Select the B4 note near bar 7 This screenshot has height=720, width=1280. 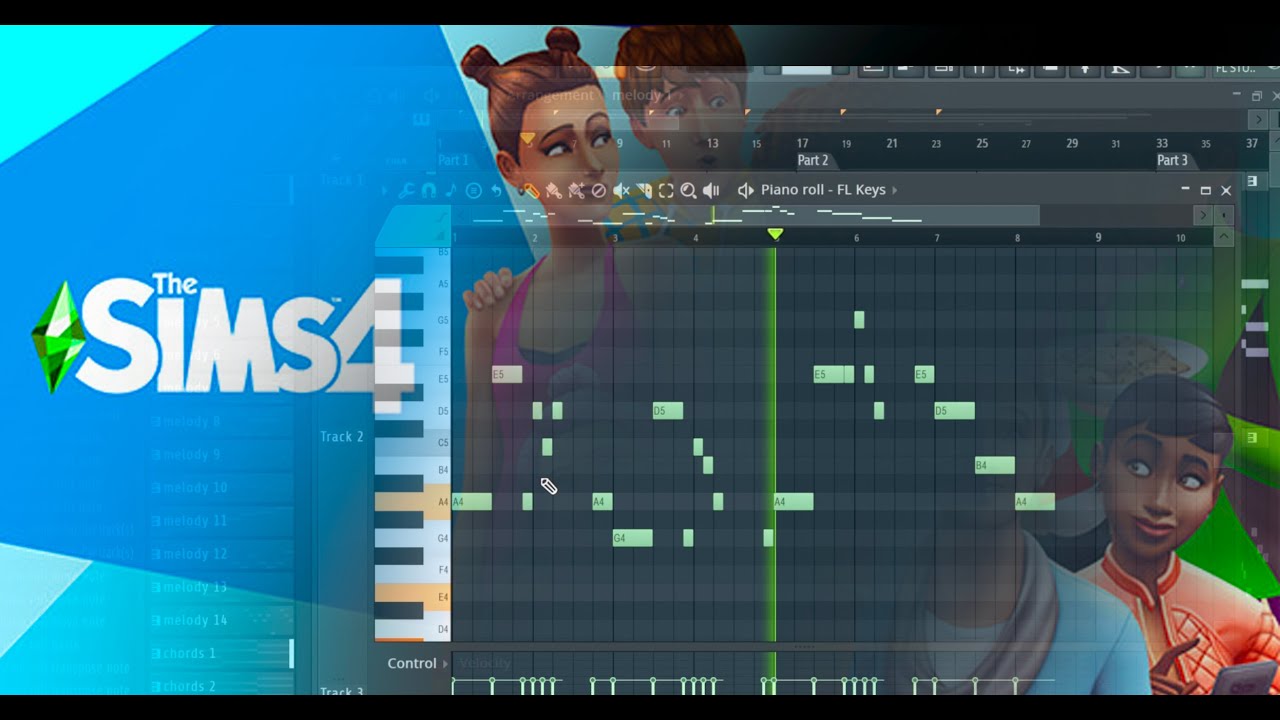[995, 465]
